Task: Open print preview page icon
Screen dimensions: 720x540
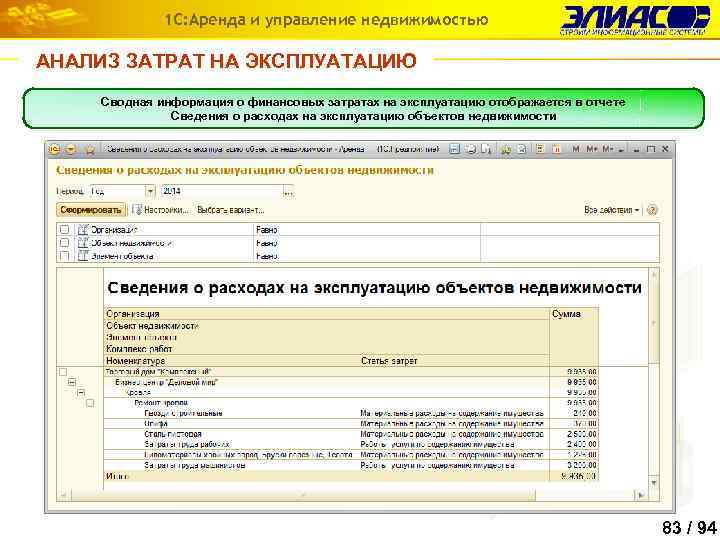Action: (x=486, y=149)
